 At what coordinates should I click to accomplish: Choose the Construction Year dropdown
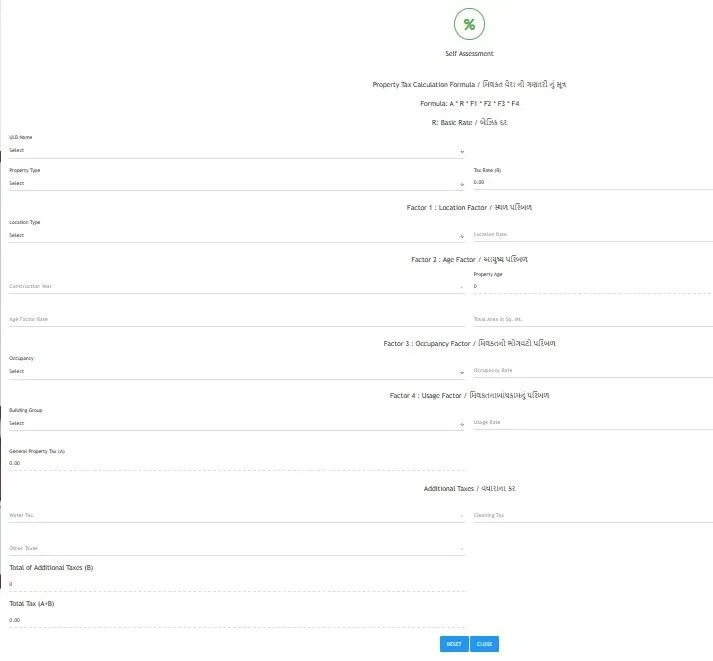click(236, 286)
